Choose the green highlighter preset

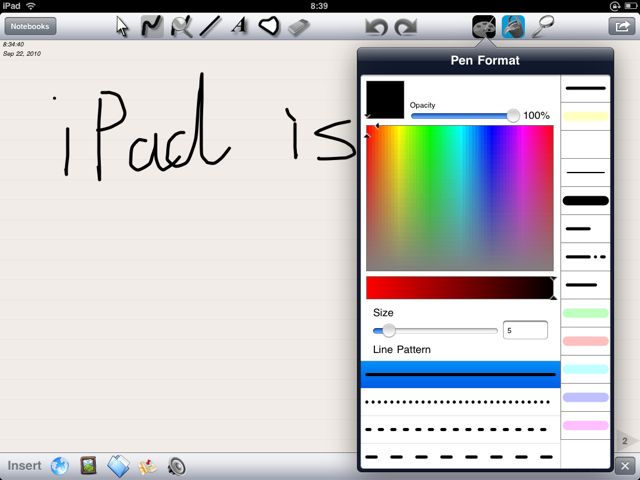[585, 313]
